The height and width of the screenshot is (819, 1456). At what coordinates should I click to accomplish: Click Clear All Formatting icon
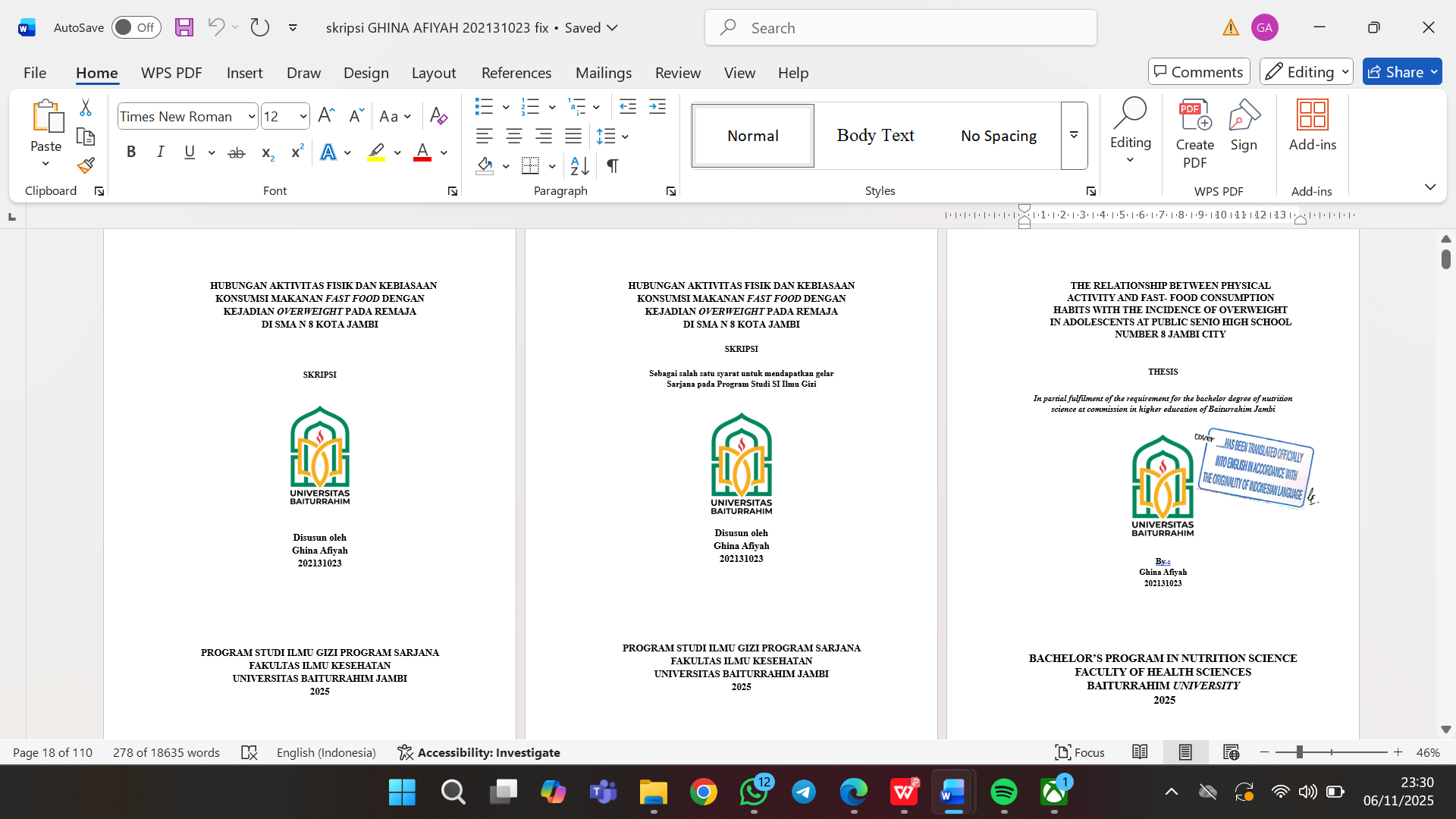438,116
